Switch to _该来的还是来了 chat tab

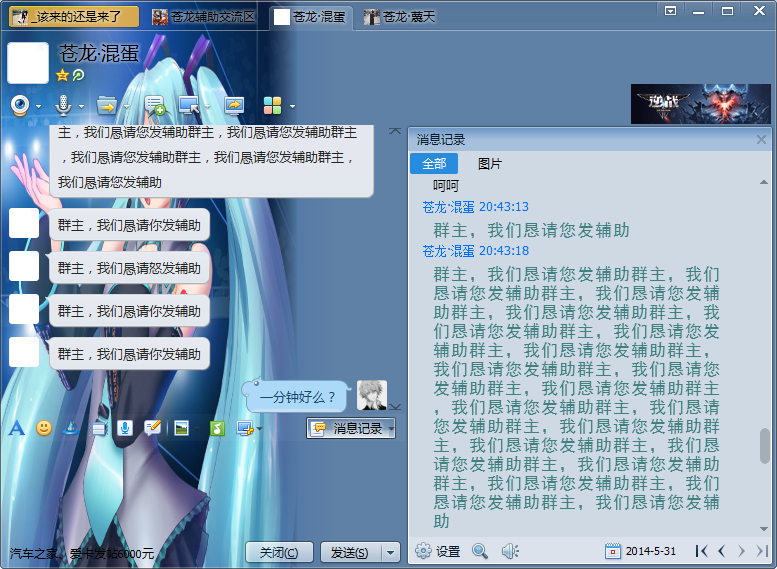(x=74, y=17)
